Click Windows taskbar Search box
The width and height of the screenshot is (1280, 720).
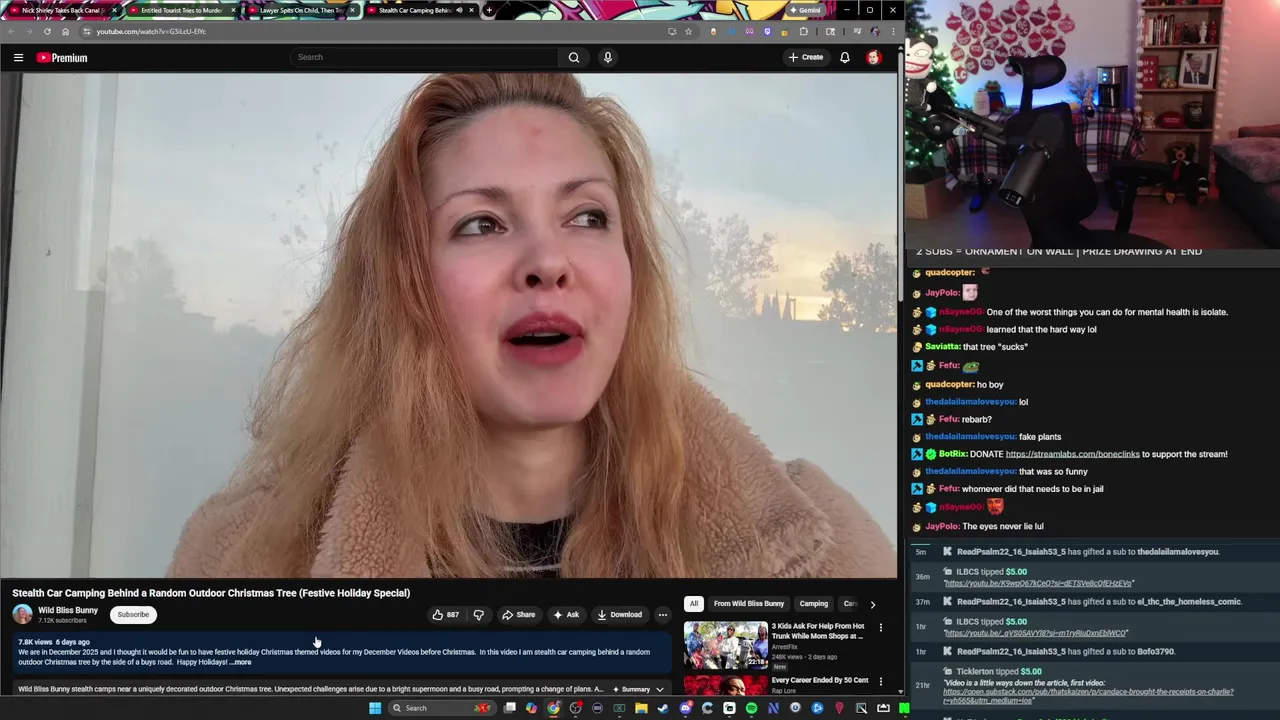(440, 708)
